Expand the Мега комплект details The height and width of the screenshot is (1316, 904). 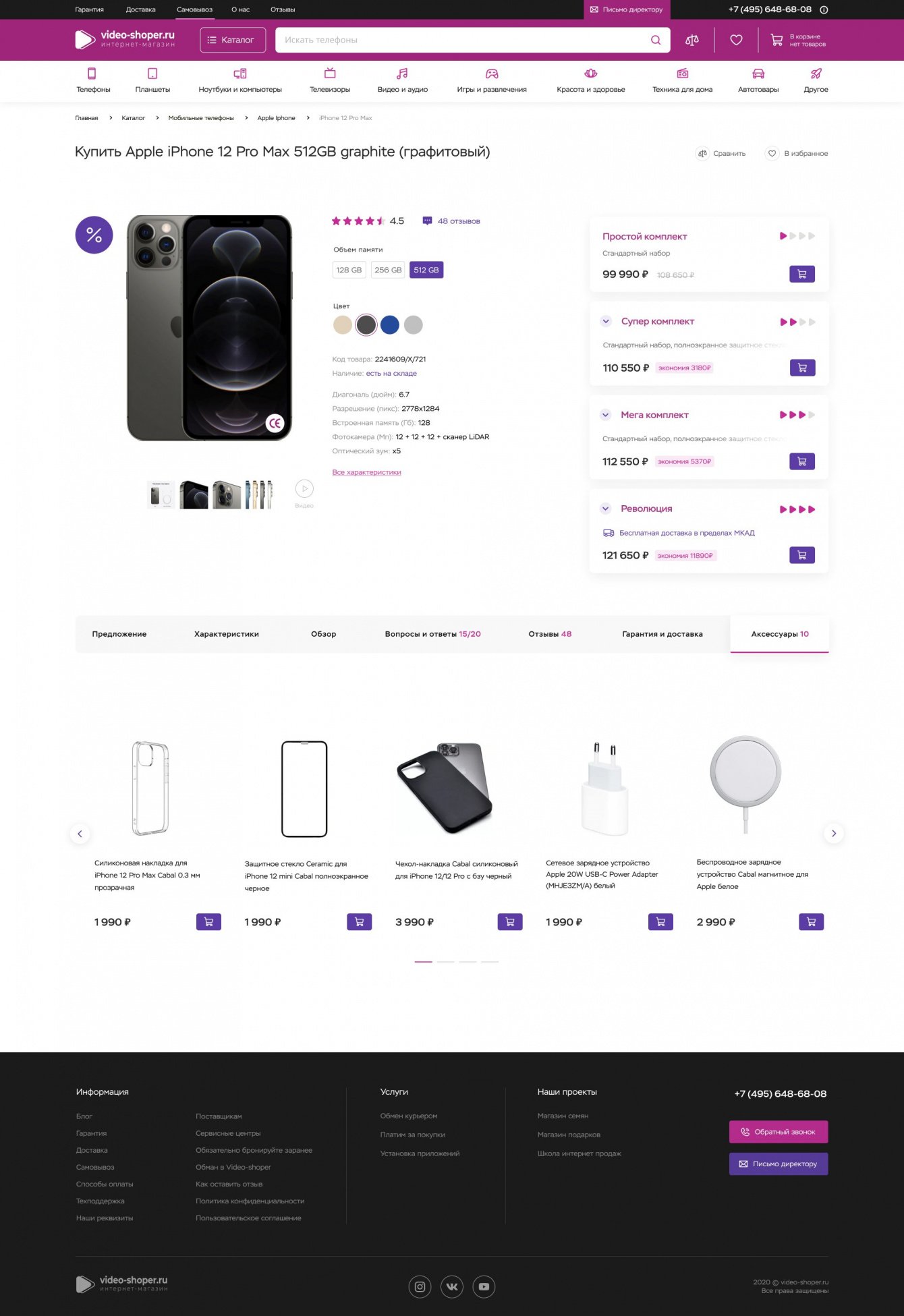click(x=606, y=415)
